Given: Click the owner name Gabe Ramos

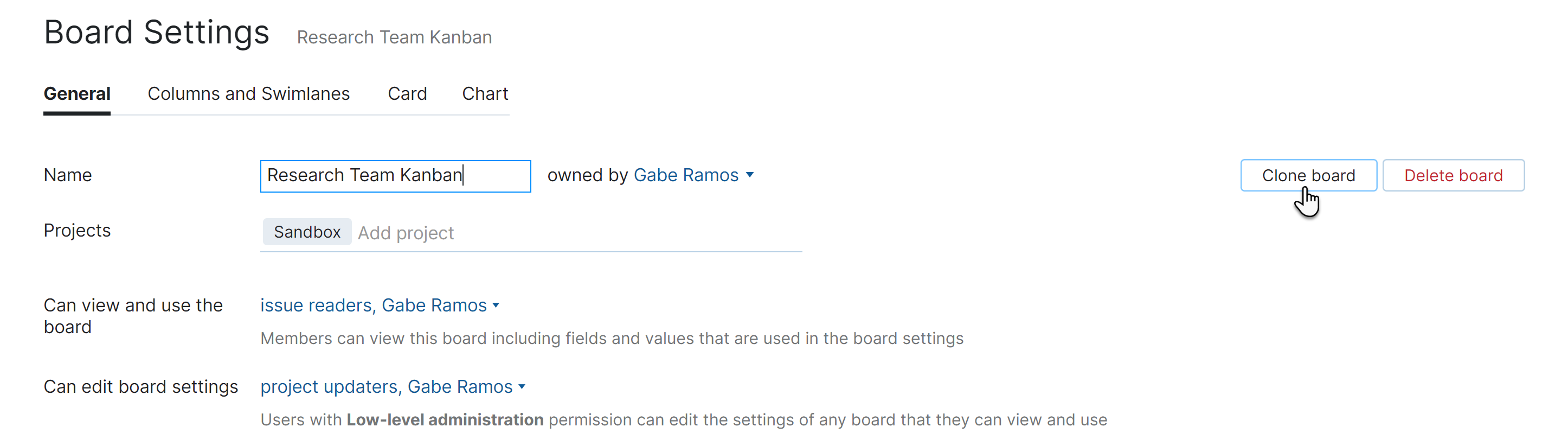Looking at the screenshot, I should pos(685,175).
